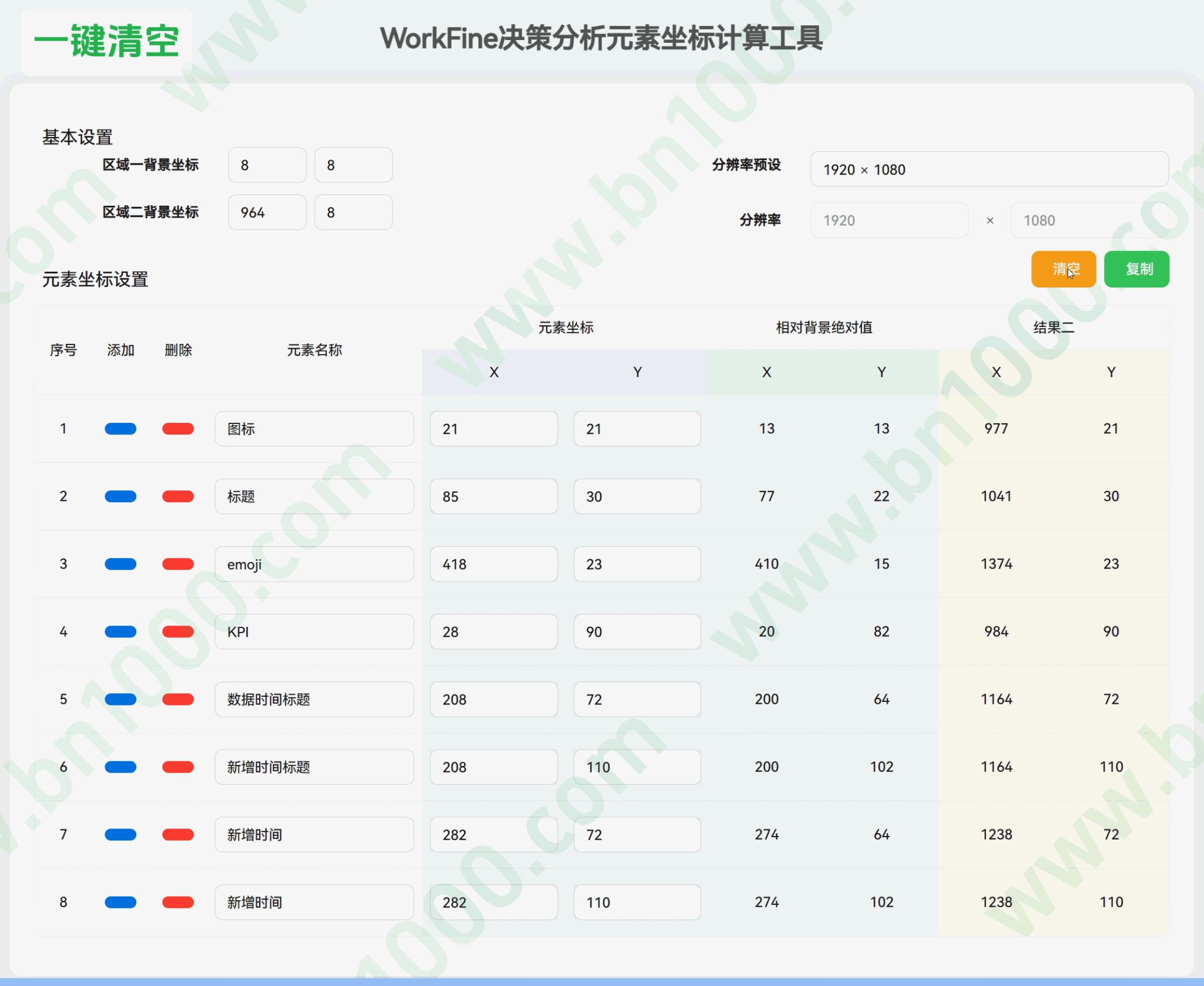Click the element name field 图标
1204x986 pixels.
[x=315, y=429]
